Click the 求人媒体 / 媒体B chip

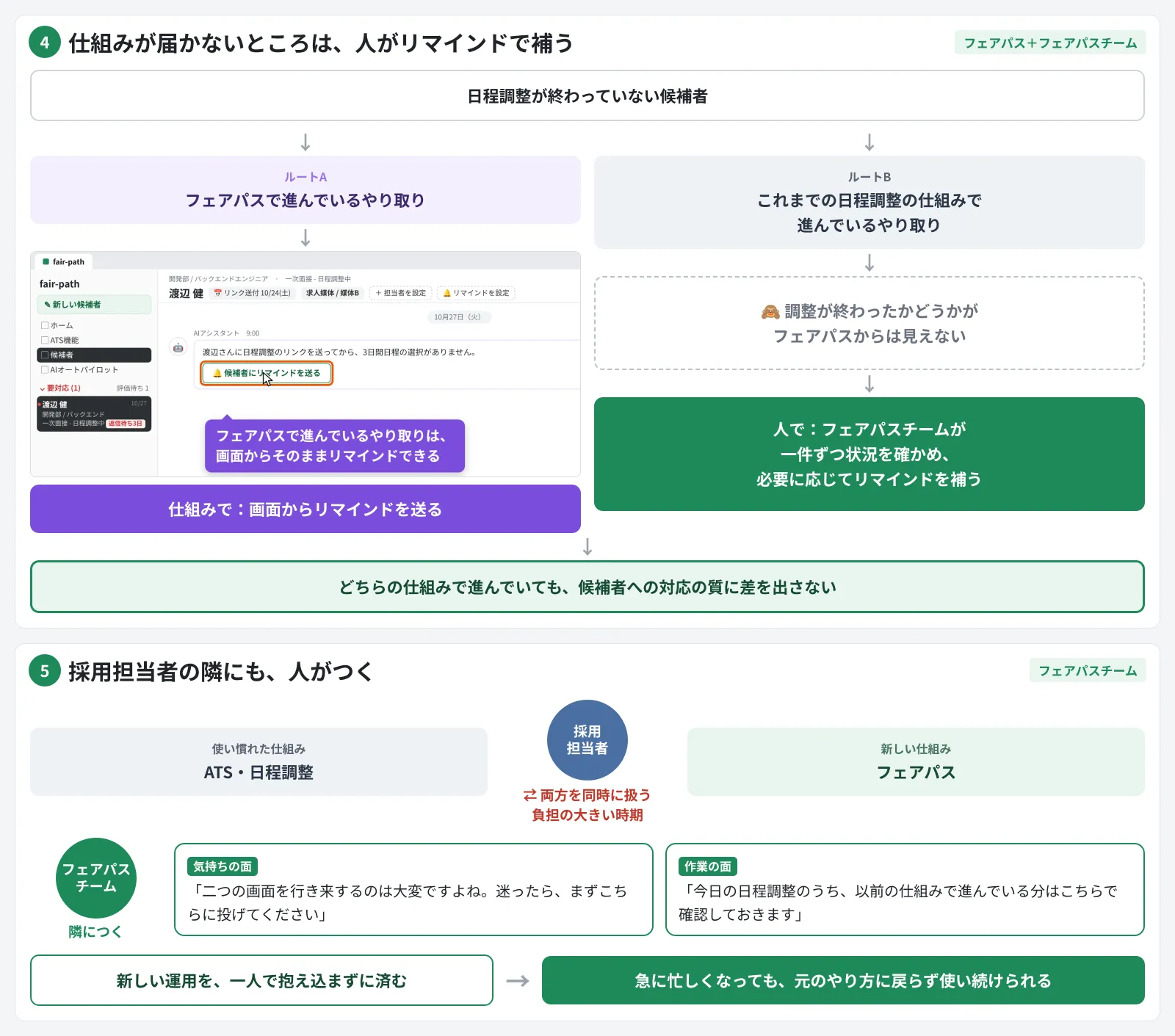(333, 293)
